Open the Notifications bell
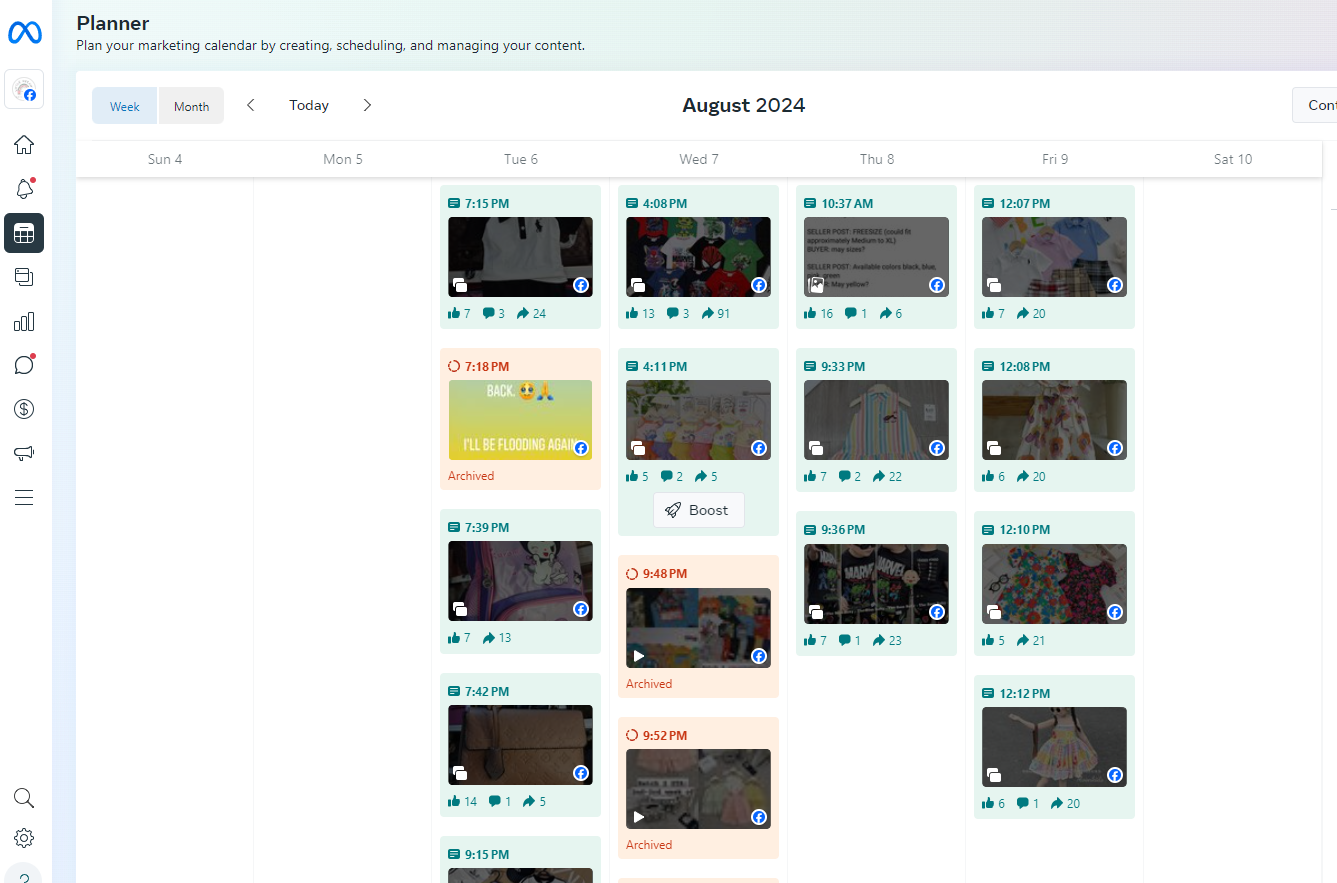 click(x=24, y=189)
